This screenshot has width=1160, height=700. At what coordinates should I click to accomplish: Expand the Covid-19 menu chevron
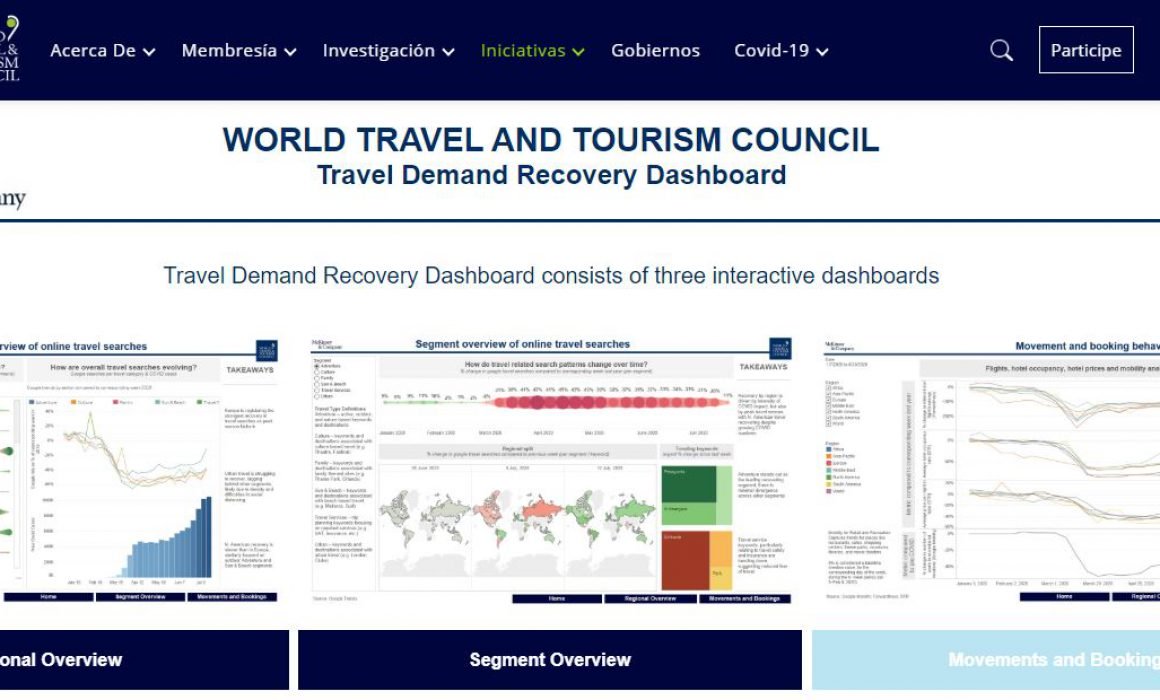click(x=822, y=52)
